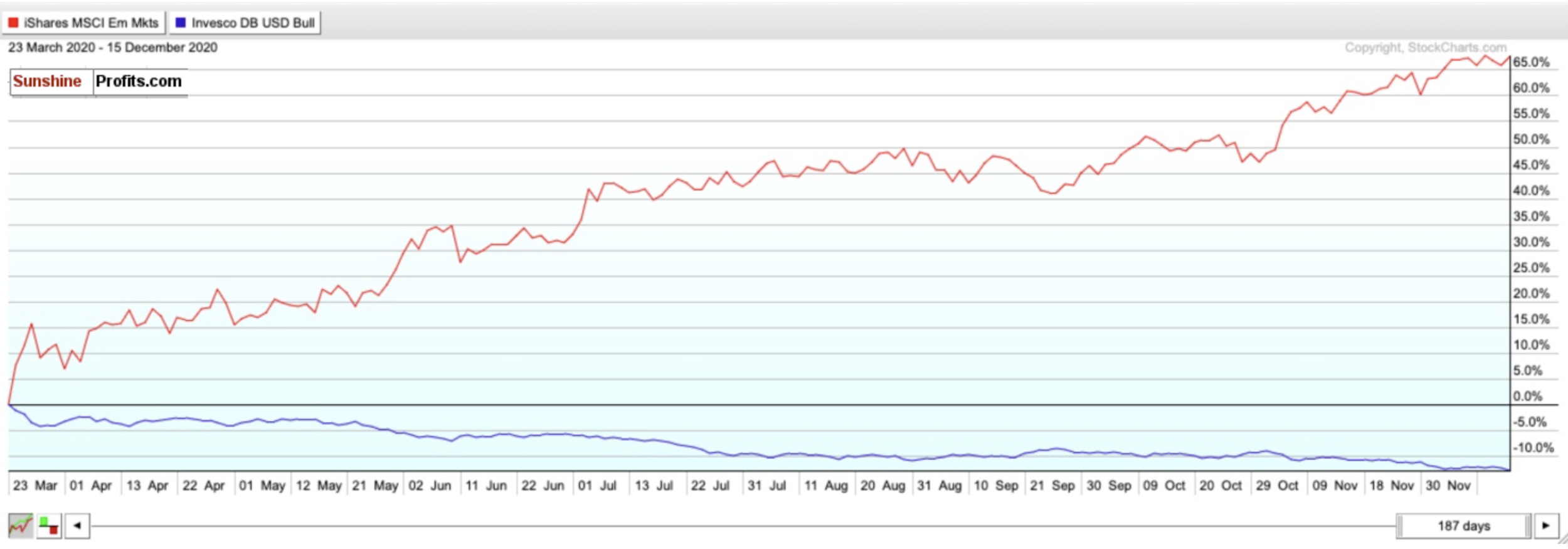This screenshot has height=549, width=1568.
Task: Click the 65.0% axis label
Action: tap(1530, 62)
